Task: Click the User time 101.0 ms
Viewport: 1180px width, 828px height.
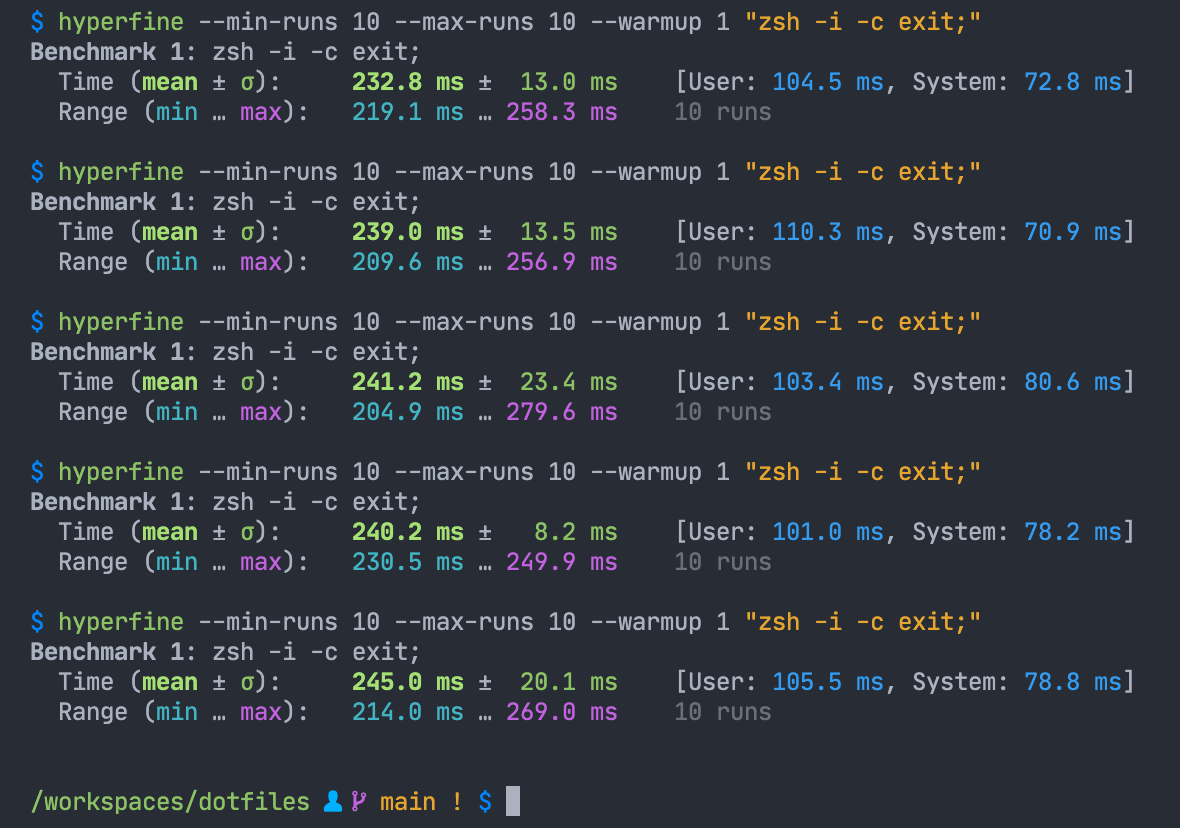Action: [828, 531]
